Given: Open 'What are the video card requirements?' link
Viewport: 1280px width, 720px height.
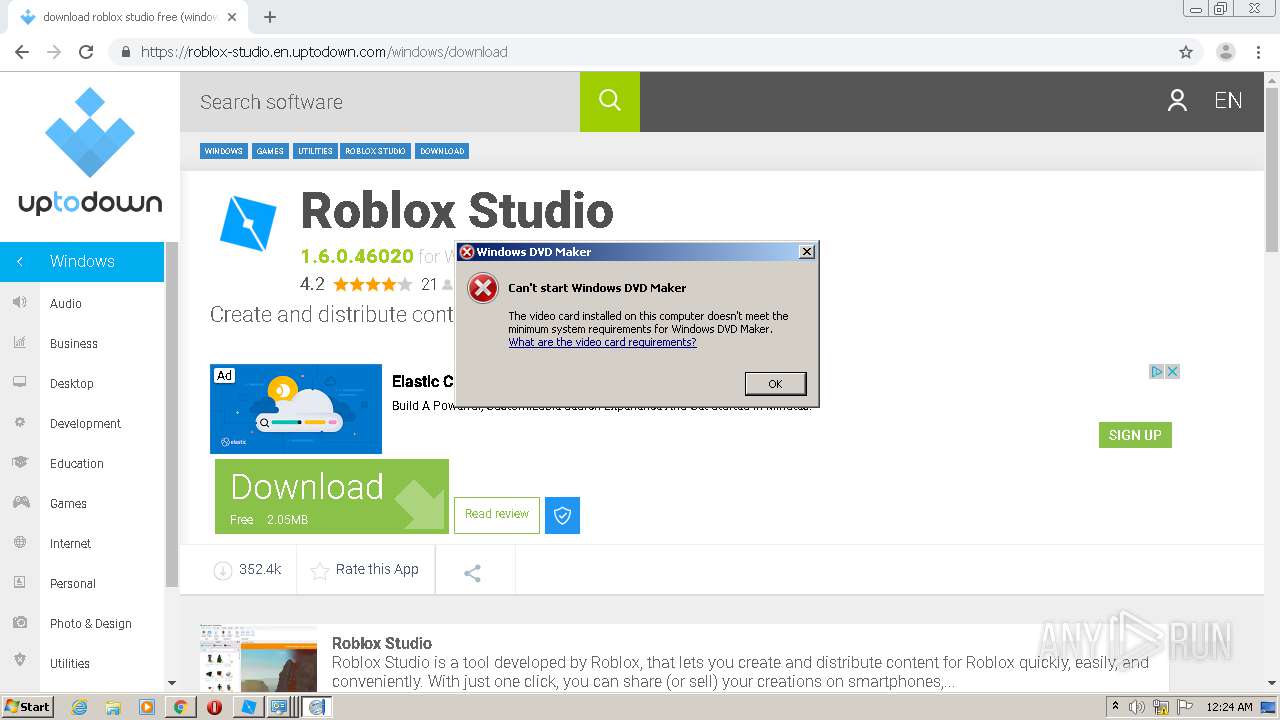Looking at the screenshot, I should (x=602, y=342).
